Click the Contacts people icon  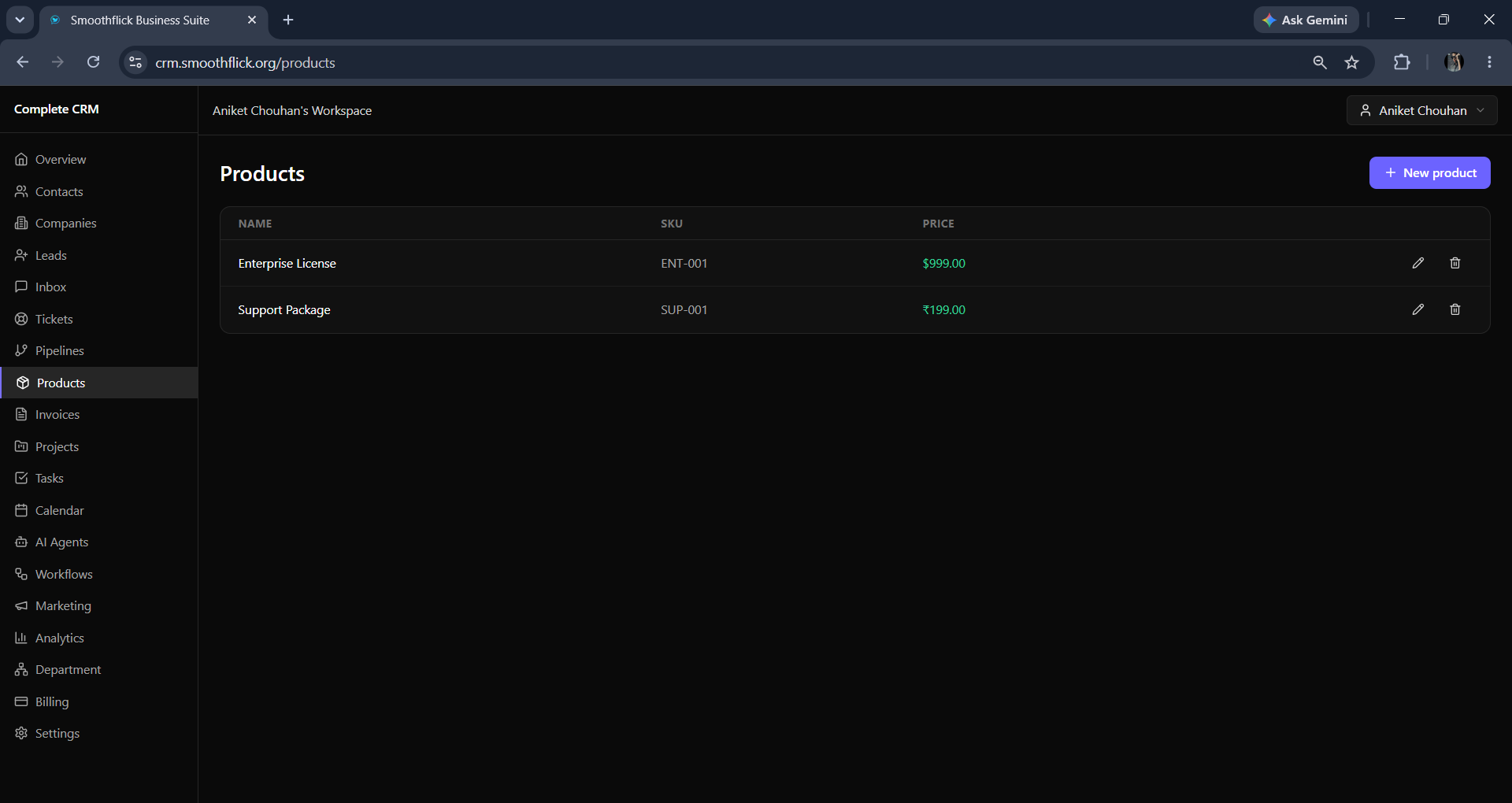tap(21, 191)
